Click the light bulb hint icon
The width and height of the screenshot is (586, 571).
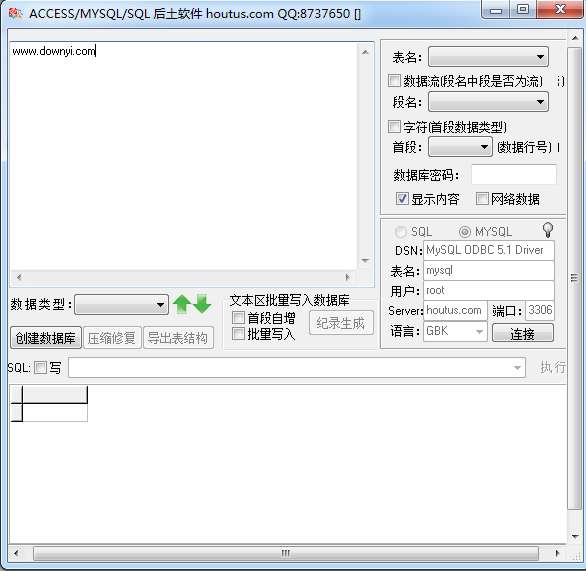(548, 230)
